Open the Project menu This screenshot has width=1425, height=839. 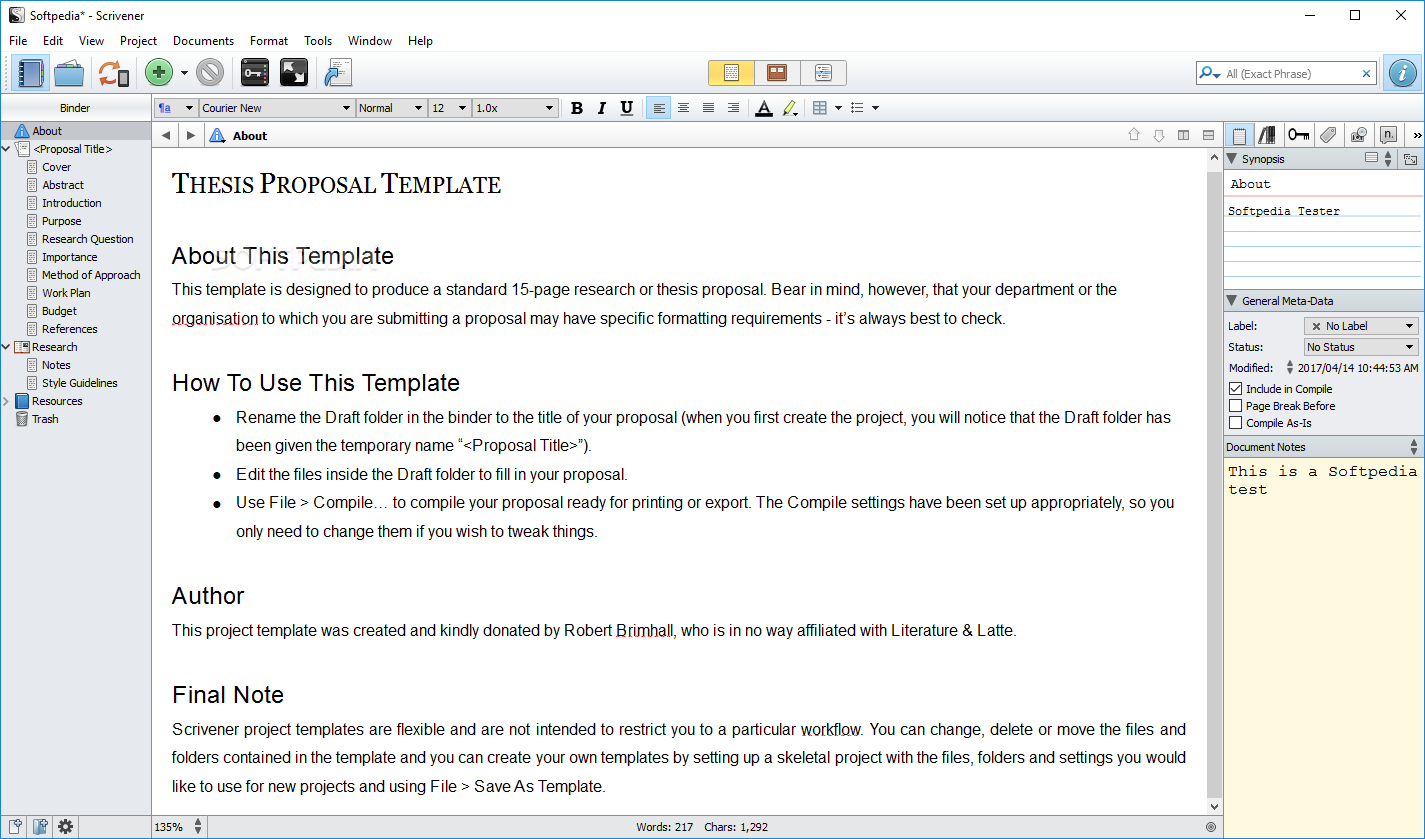pyautogui.click(x=138, y=41)
